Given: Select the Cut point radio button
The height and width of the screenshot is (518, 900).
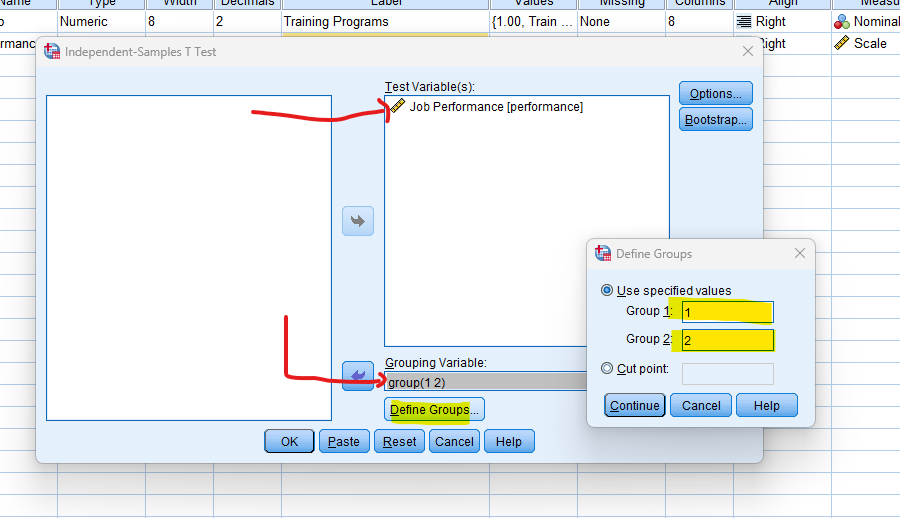Looking at the screenshot, I should tap(607, 369).
